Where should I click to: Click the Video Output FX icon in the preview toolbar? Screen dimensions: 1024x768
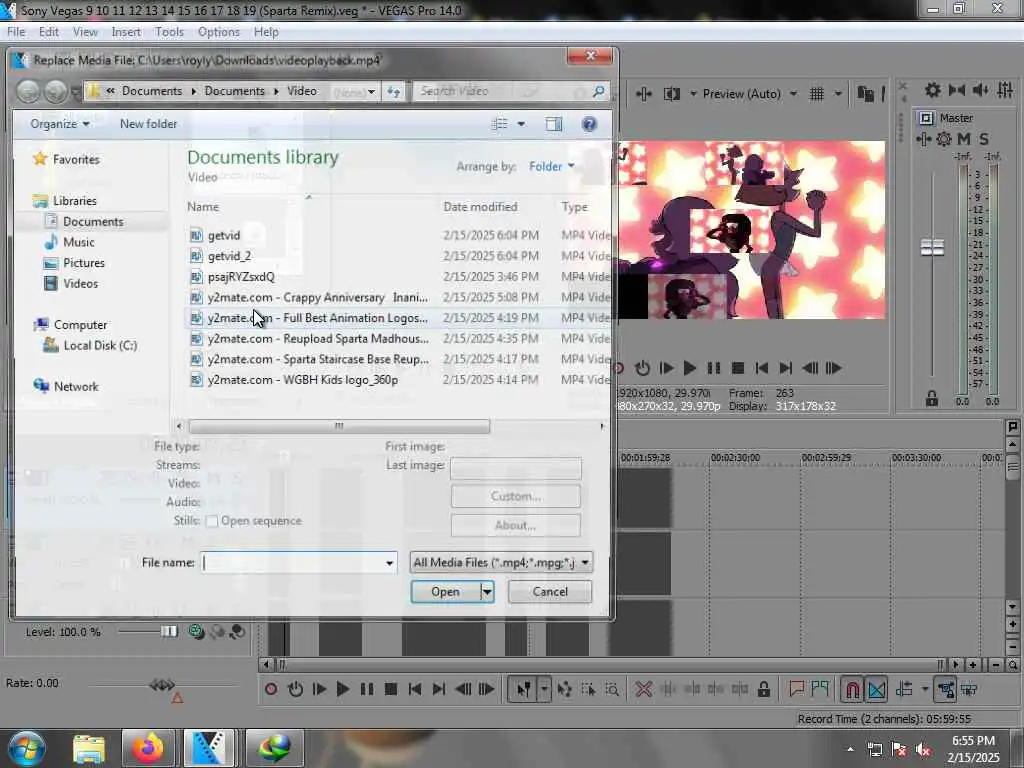point(644,94)
